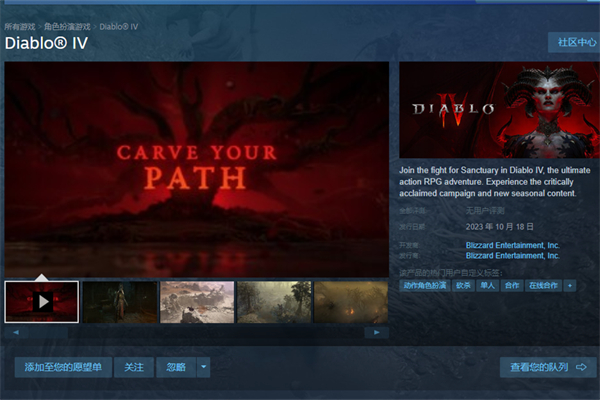Click the game description paragraph

pos(494,181)
